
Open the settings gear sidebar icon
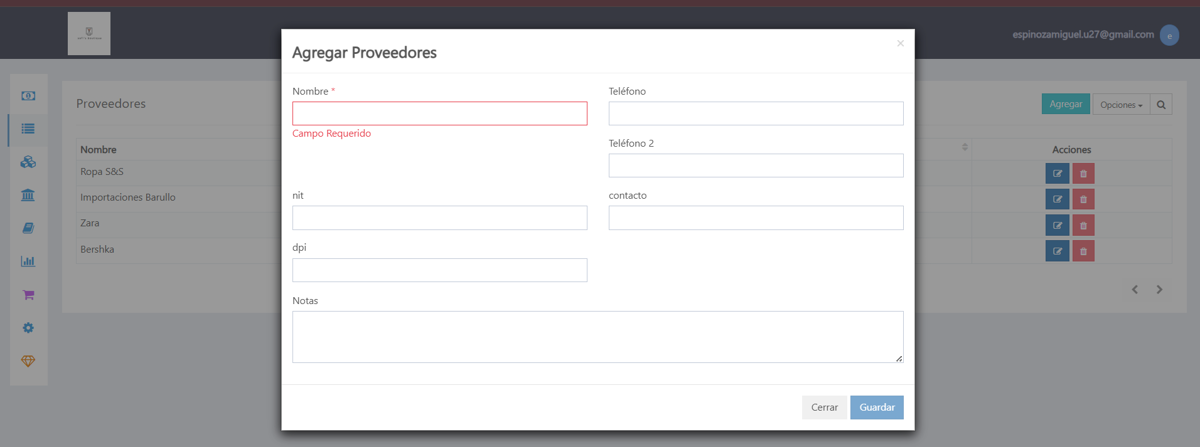pos(28,328)
